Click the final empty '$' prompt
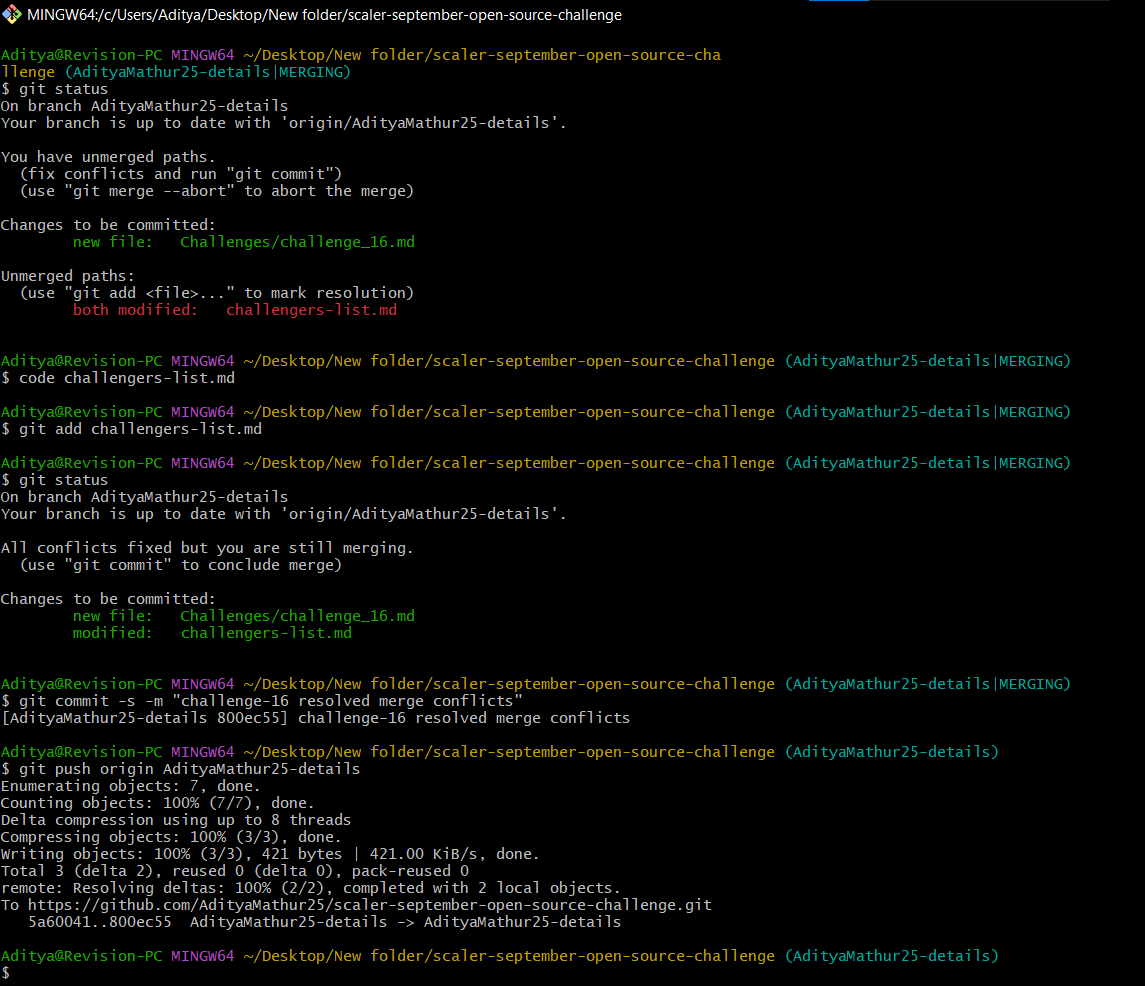The height and width of the screenshot is (986, 1145). pyautogui.click(x=6, y=973)
